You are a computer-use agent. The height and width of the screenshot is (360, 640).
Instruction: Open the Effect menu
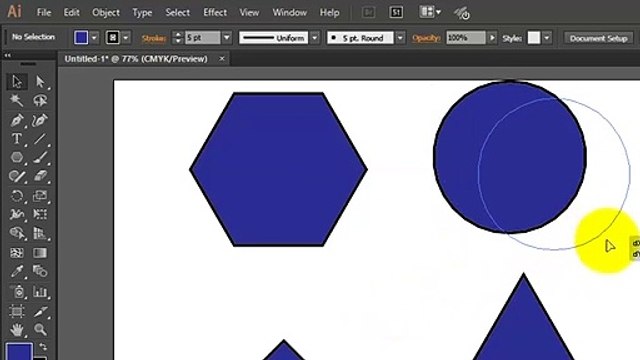[x=215, y=13]
